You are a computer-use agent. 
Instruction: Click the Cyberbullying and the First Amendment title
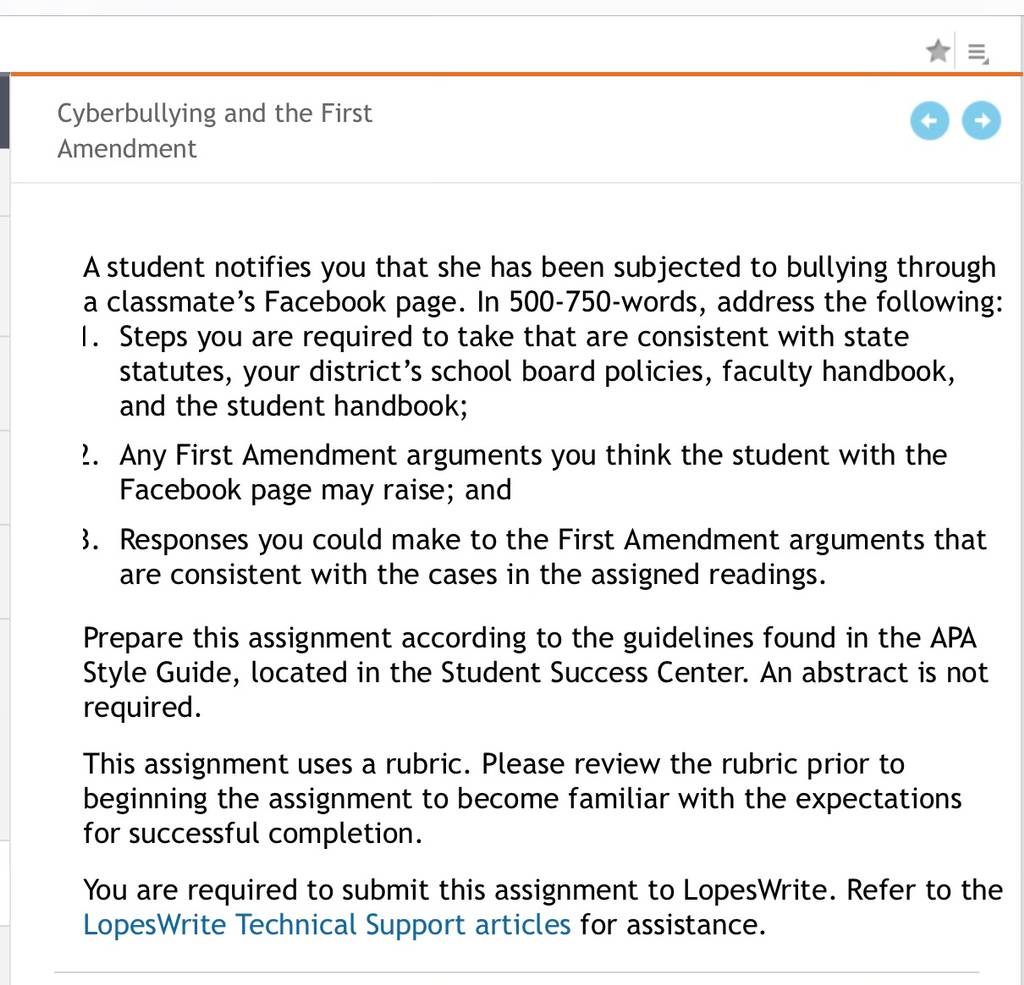click(x=214, y=131)
